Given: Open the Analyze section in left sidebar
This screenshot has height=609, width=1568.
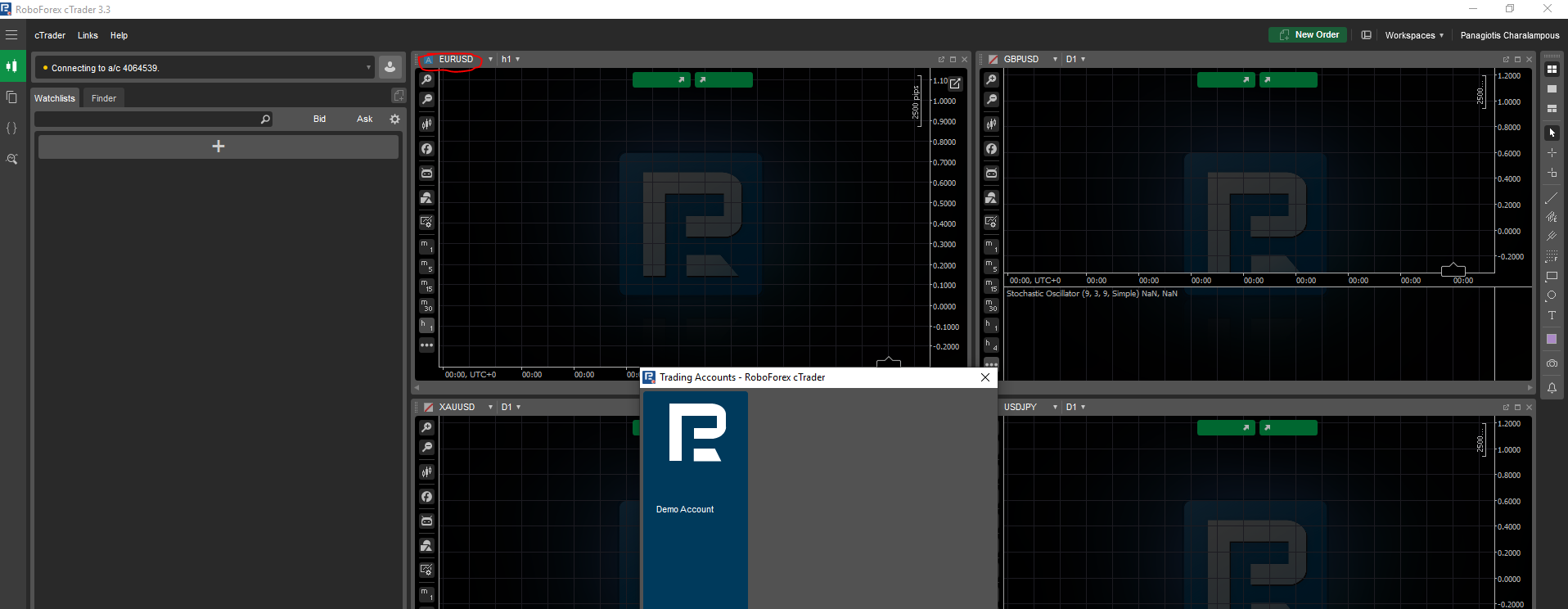Looking at the screenshot, I should (11, 160).
